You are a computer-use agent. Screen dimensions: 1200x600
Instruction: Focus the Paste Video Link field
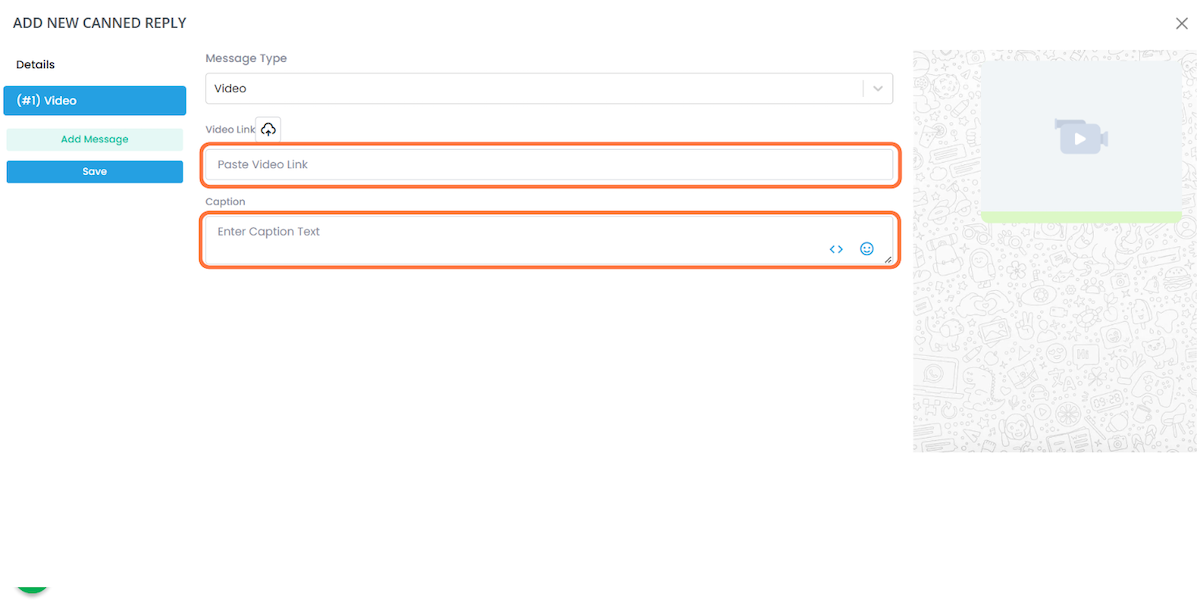[x=549, y=164]
